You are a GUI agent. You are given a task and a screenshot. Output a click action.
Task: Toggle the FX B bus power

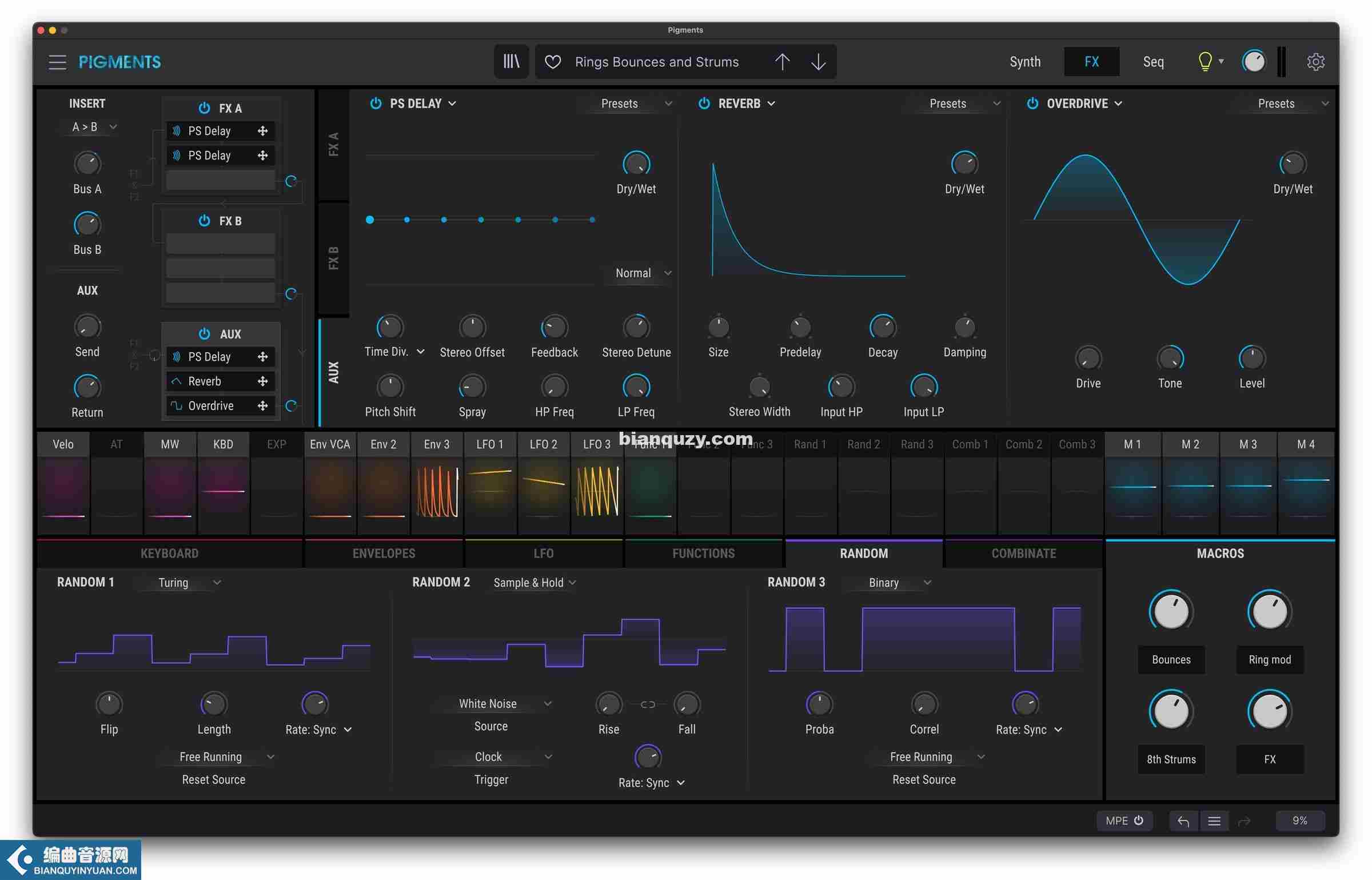pos(204,221)
